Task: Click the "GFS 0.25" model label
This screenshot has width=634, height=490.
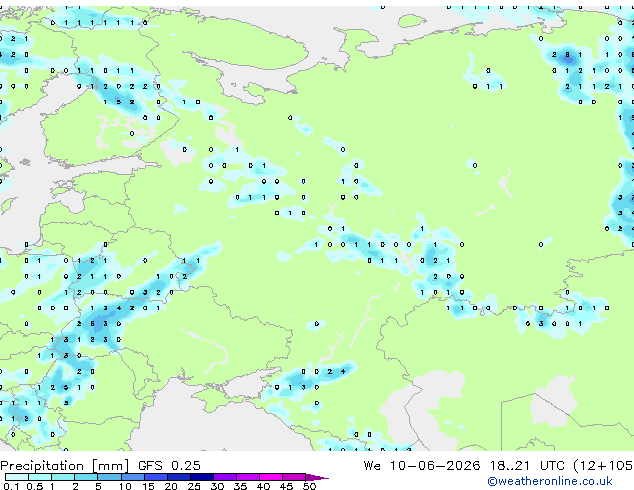Action: [169, 466]
